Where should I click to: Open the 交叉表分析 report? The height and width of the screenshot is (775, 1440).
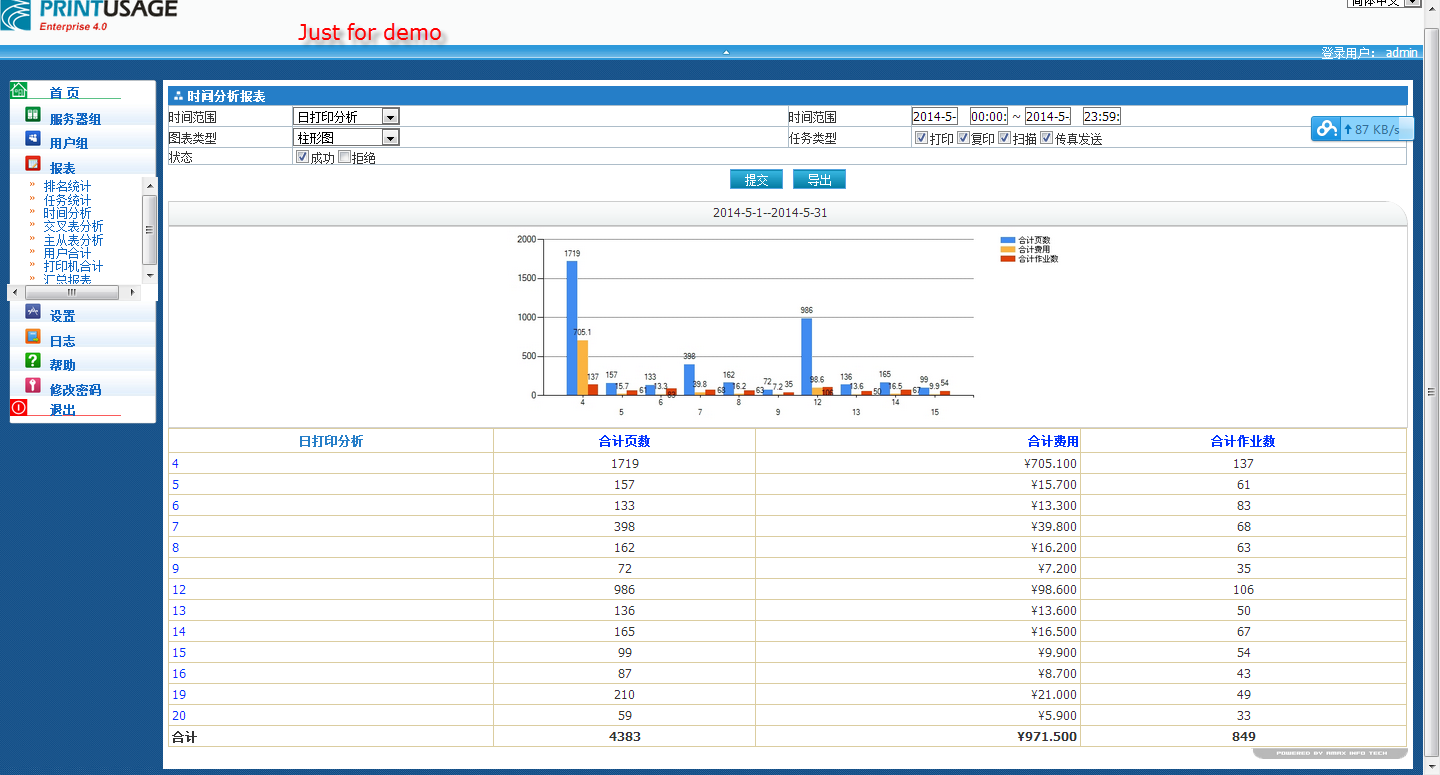pos(73,227)
